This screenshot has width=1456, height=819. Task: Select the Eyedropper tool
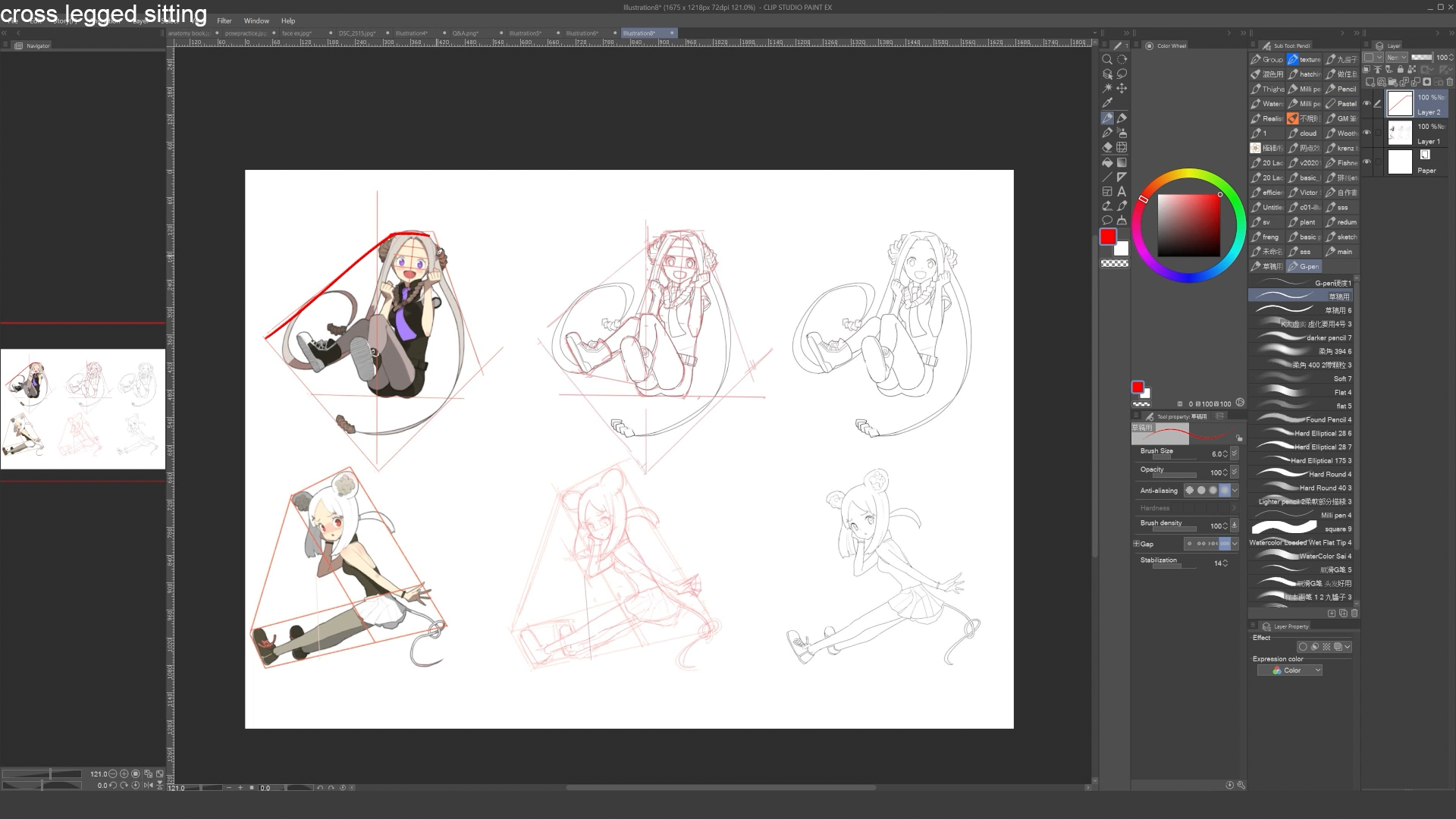(1107, 103)
